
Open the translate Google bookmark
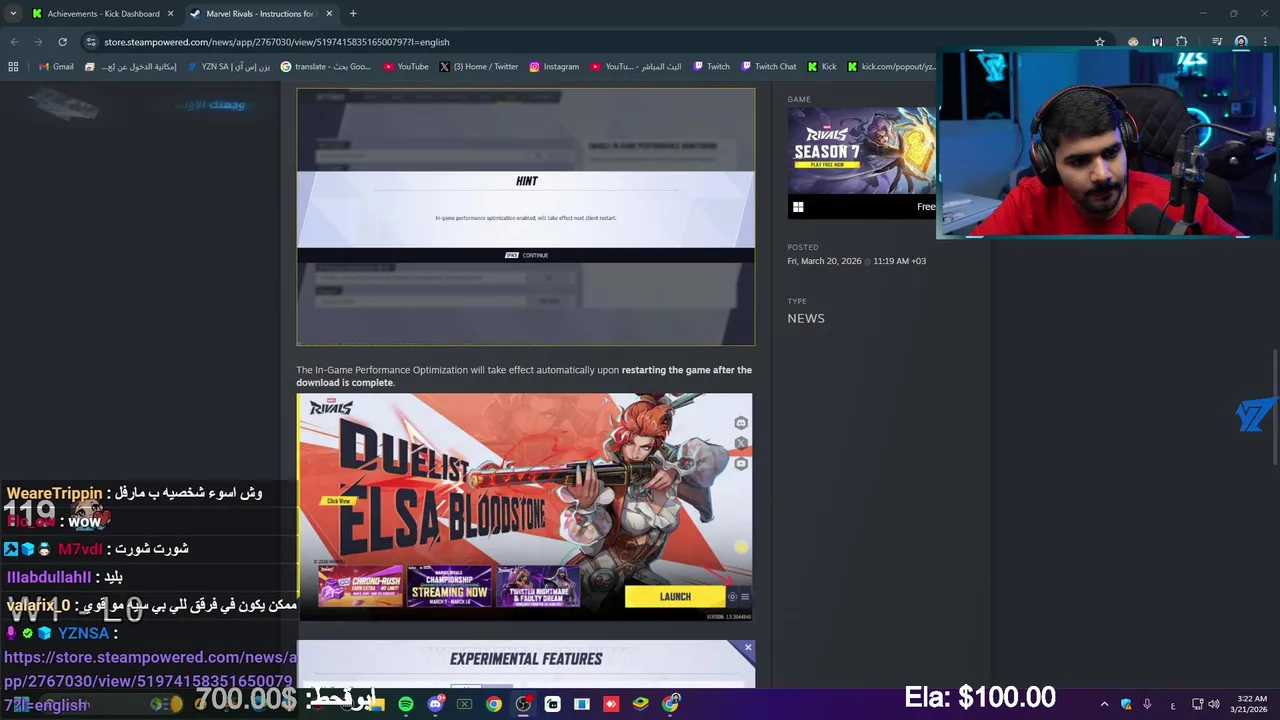click(x=326, y=67)
